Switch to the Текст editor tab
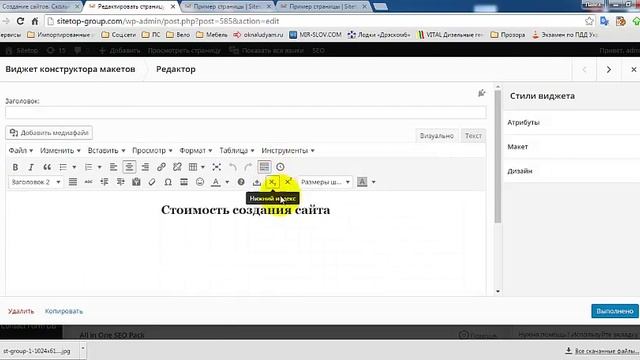The image size is (640, 360). pyautogui.click(x=473, y=136)
